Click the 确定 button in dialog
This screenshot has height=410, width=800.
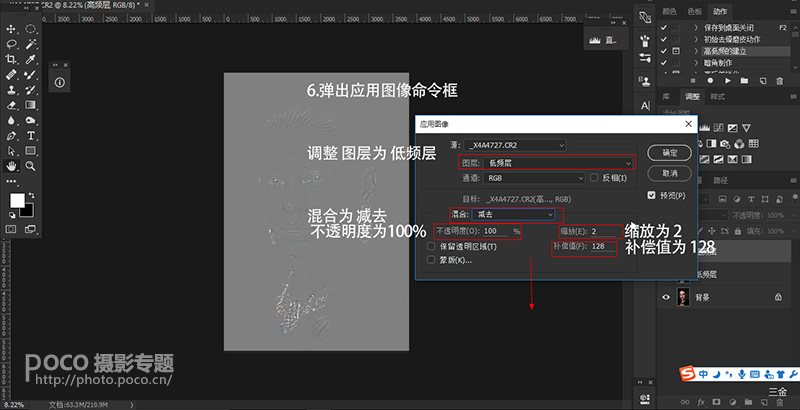670,153
